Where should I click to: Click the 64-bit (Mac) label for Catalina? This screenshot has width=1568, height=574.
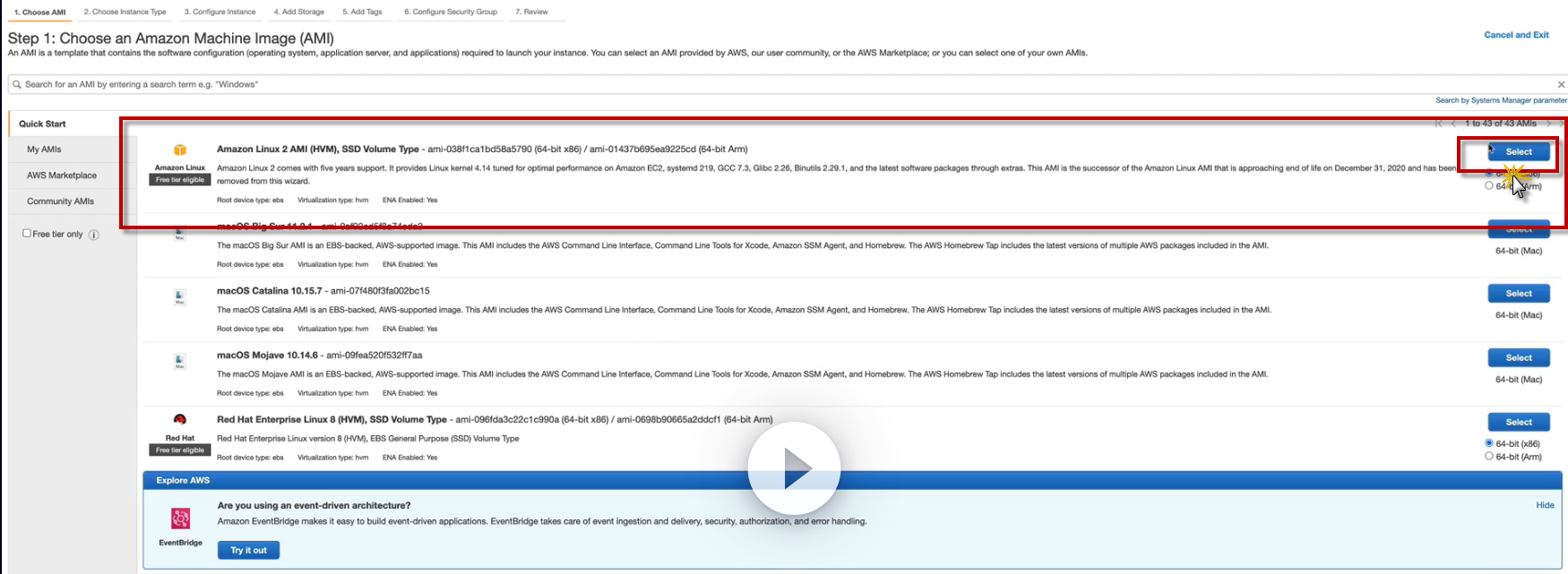pos(1519,315)
